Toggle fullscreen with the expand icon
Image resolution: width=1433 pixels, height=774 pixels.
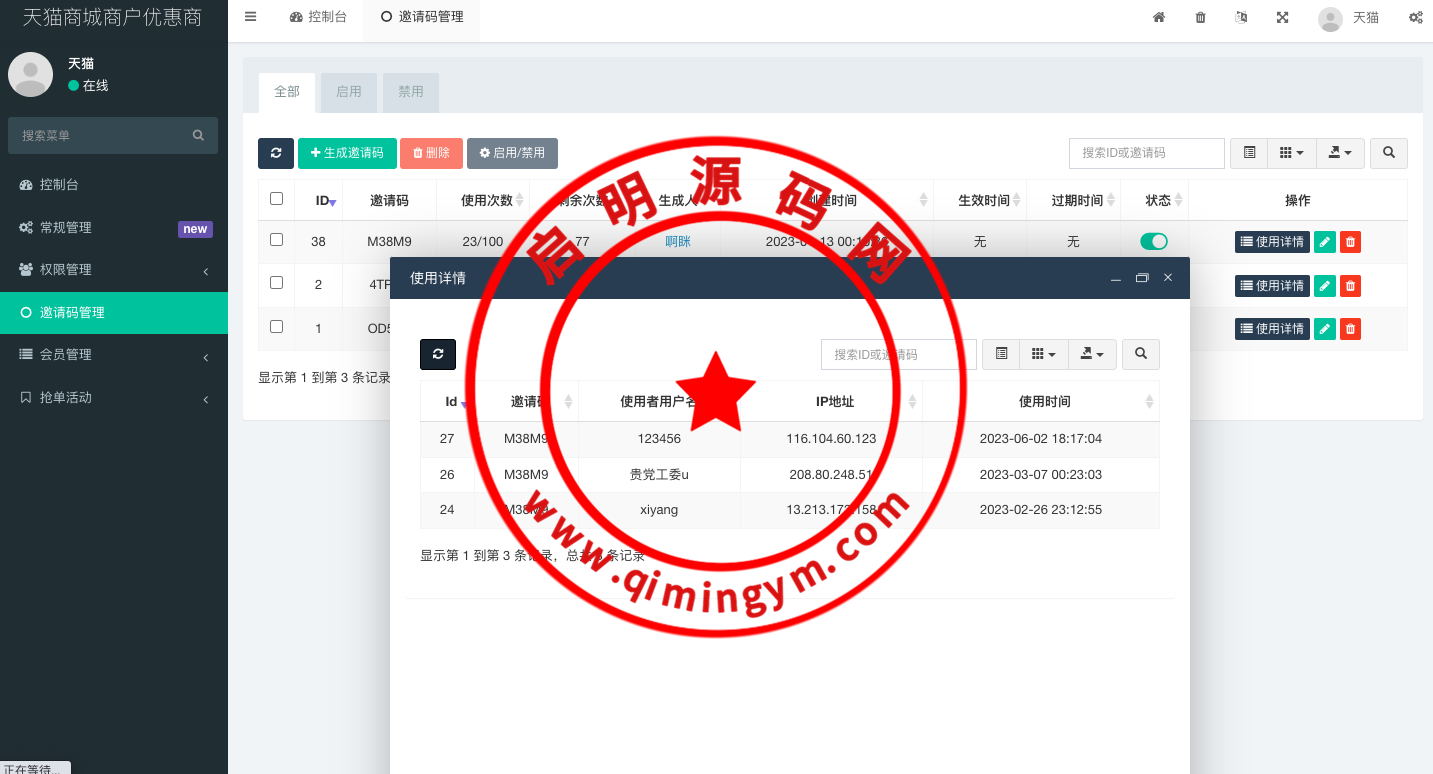1282,17
